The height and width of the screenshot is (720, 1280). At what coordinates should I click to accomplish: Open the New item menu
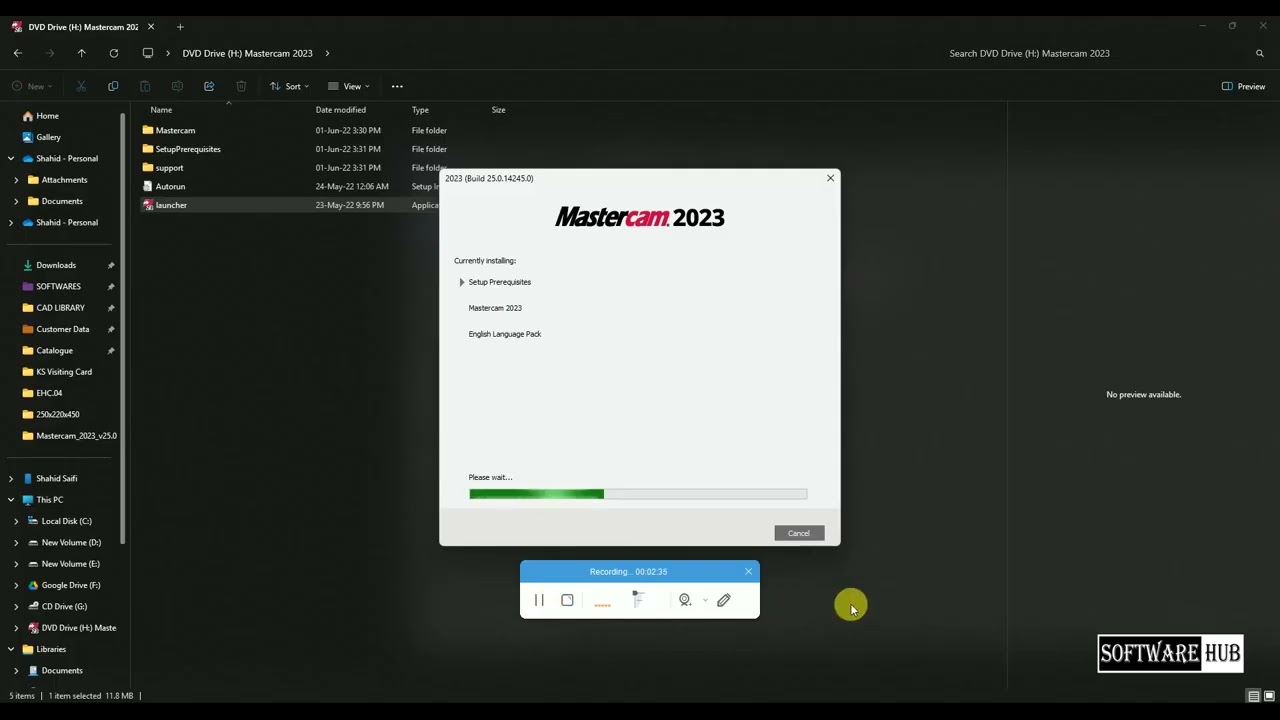click(32, 86)
